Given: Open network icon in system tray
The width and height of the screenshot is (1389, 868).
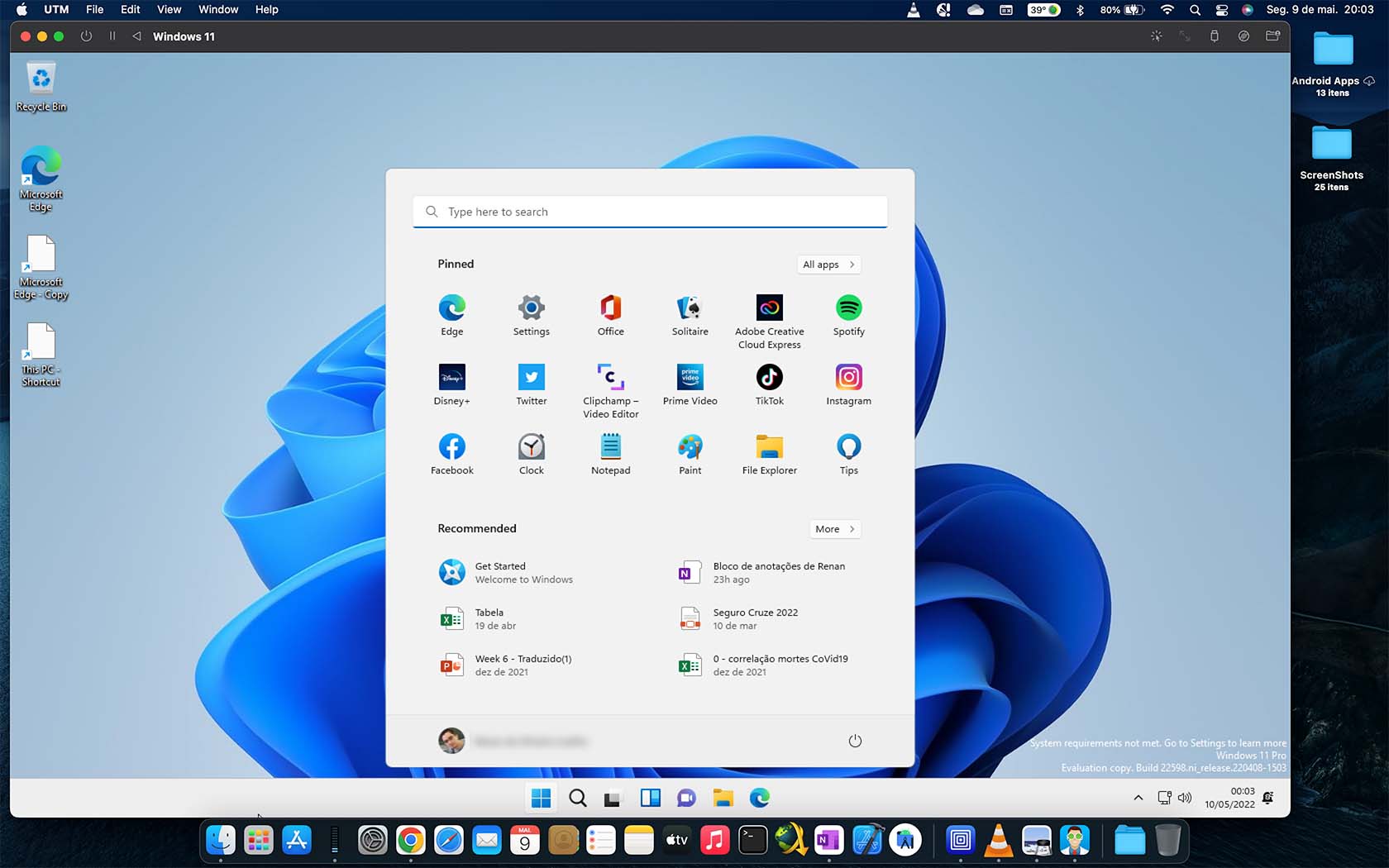Looking at the screenshot, I should (x=1164, y=798).
